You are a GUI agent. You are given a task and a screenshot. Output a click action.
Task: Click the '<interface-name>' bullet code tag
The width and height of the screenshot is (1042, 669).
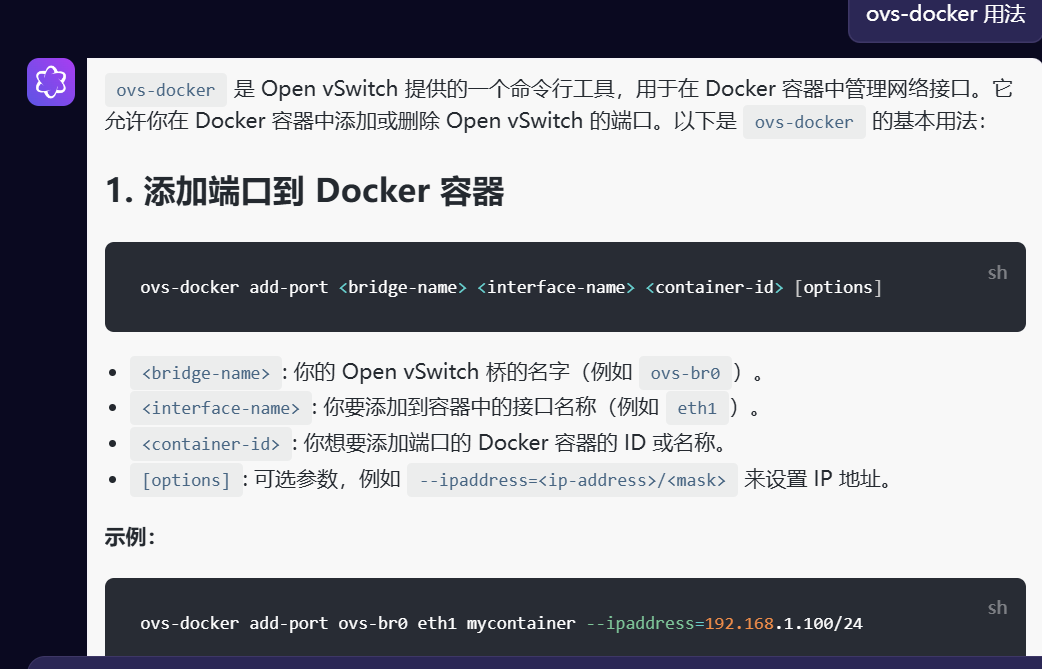[221, 408]
